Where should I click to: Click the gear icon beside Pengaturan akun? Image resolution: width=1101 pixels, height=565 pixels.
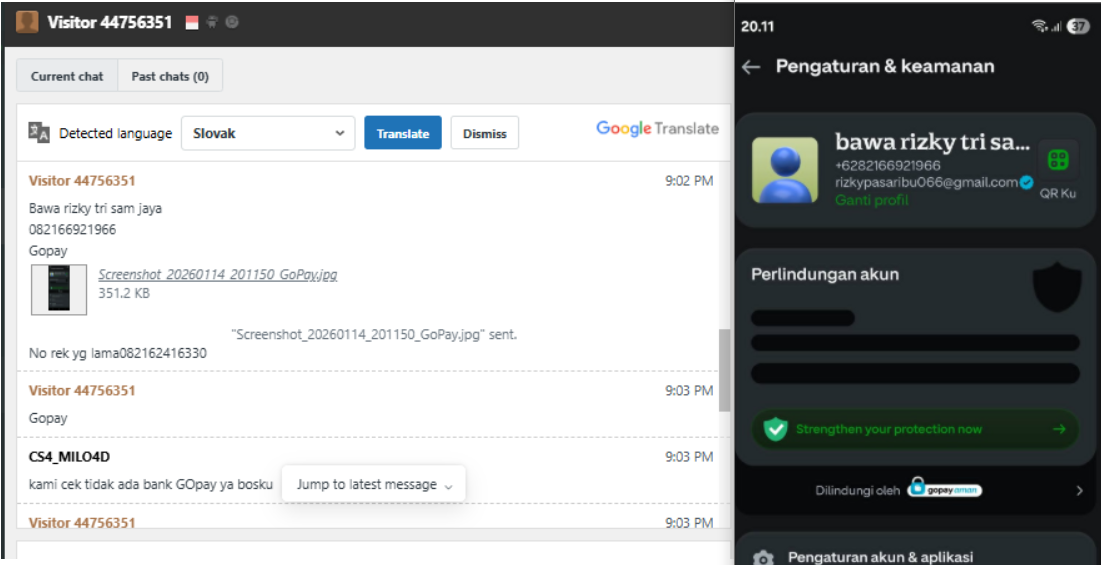763,558
